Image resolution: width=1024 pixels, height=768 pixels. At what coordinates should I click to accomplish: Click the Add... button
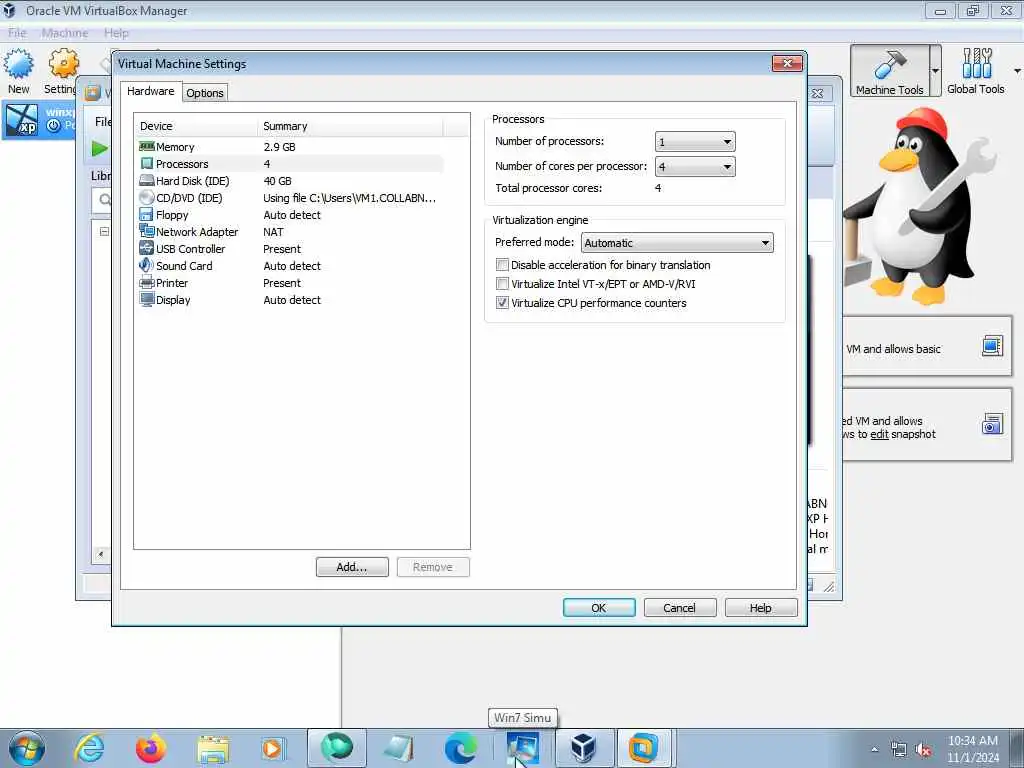point(352,567)
